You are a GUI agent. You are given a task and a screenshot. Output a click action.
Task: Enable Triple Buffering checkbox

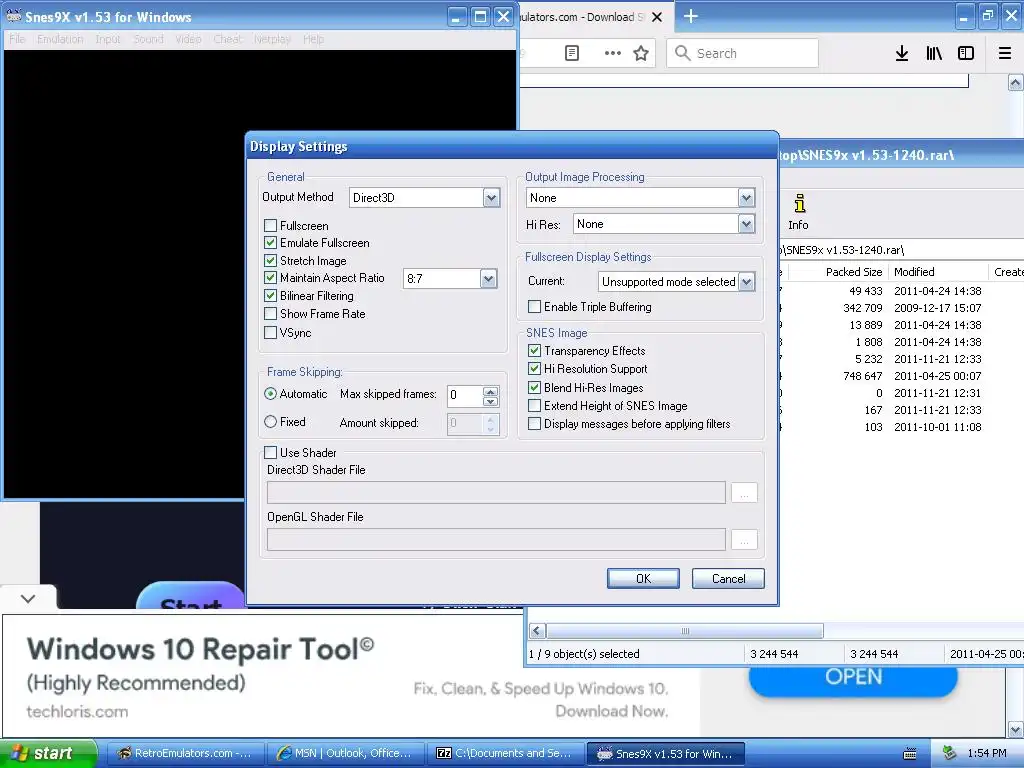click(534, 306)
